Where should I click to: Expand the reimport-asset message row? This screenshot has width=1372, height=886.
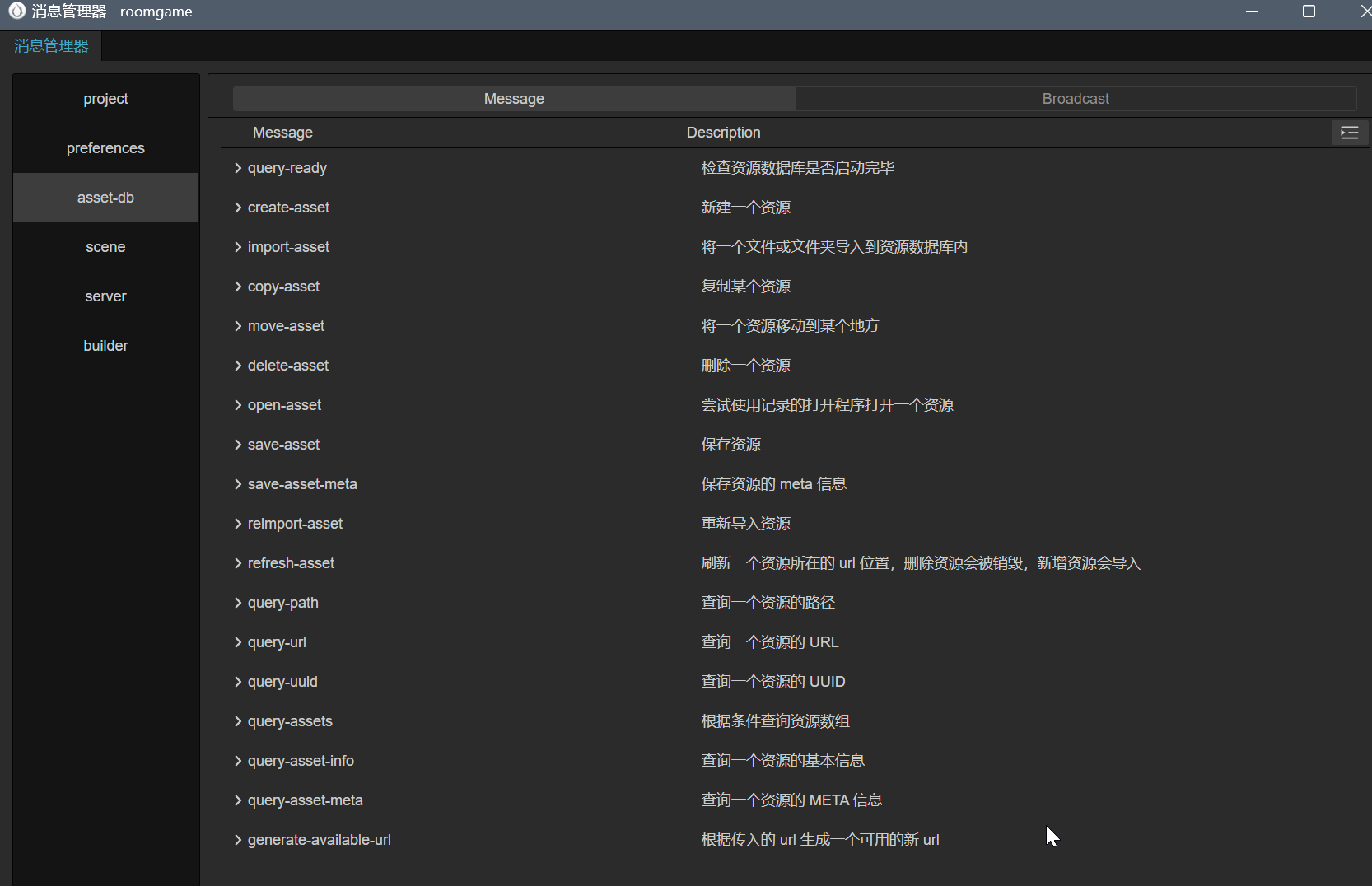coord(238,524)
